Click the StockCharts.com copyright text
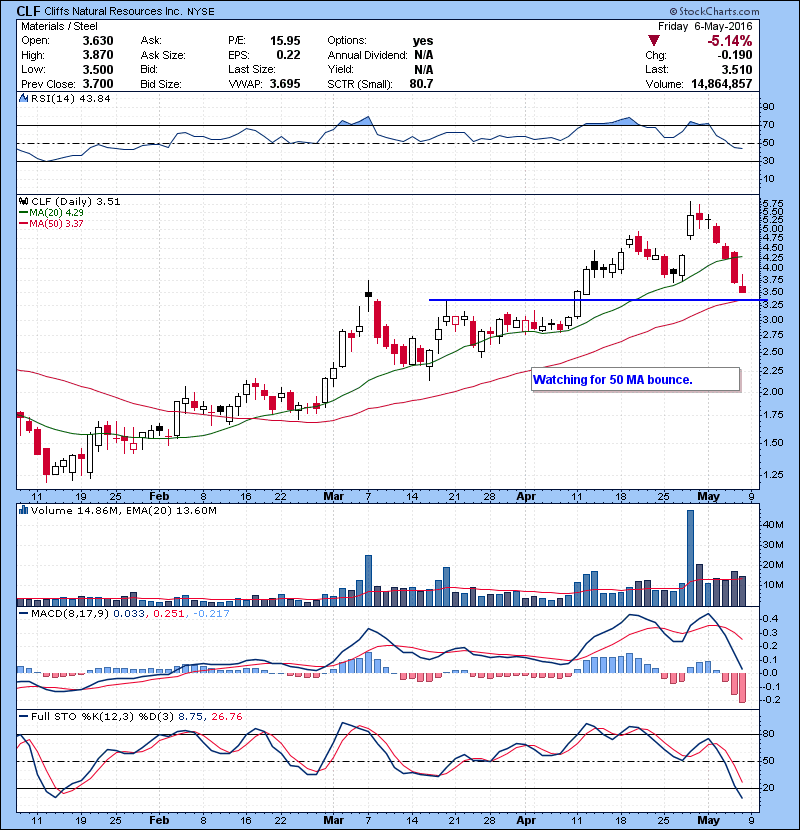 [x=714, y=11]
